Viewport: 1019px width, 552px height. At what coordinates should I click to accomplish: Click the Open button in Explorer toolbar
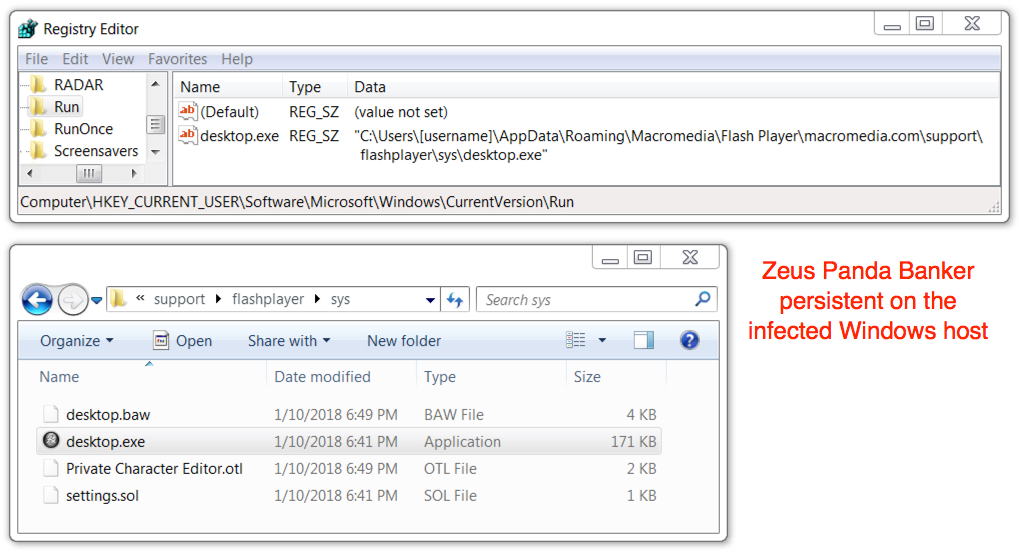tap(183, 341)
